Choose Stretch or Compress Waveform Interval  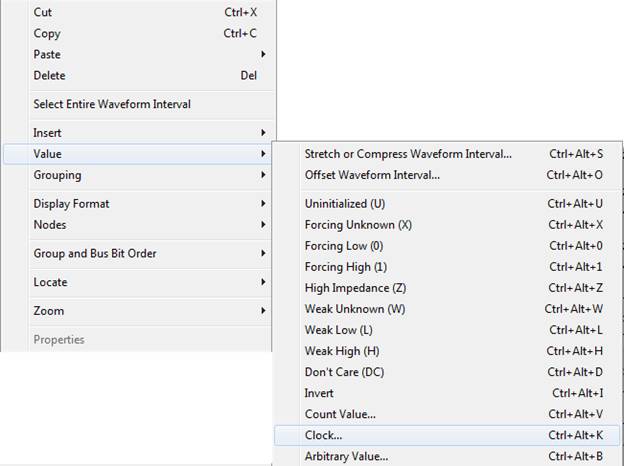click(x=408, y=154)
